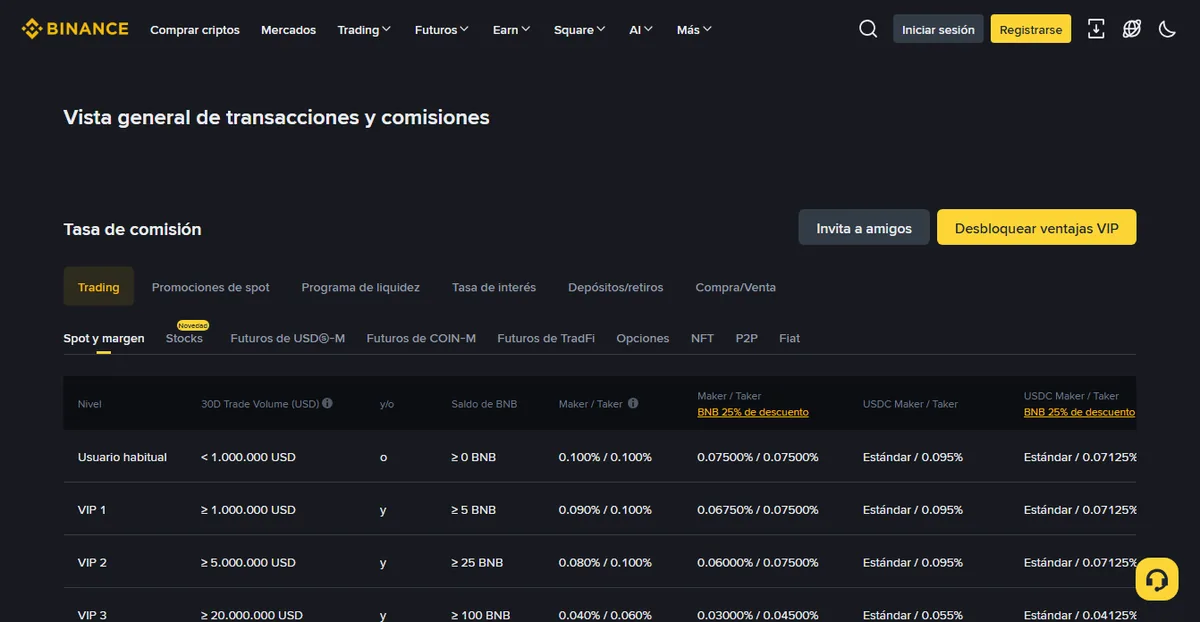Click the Registrarse button
The image size is (1200, 622).
click(x=1031, y=29)
